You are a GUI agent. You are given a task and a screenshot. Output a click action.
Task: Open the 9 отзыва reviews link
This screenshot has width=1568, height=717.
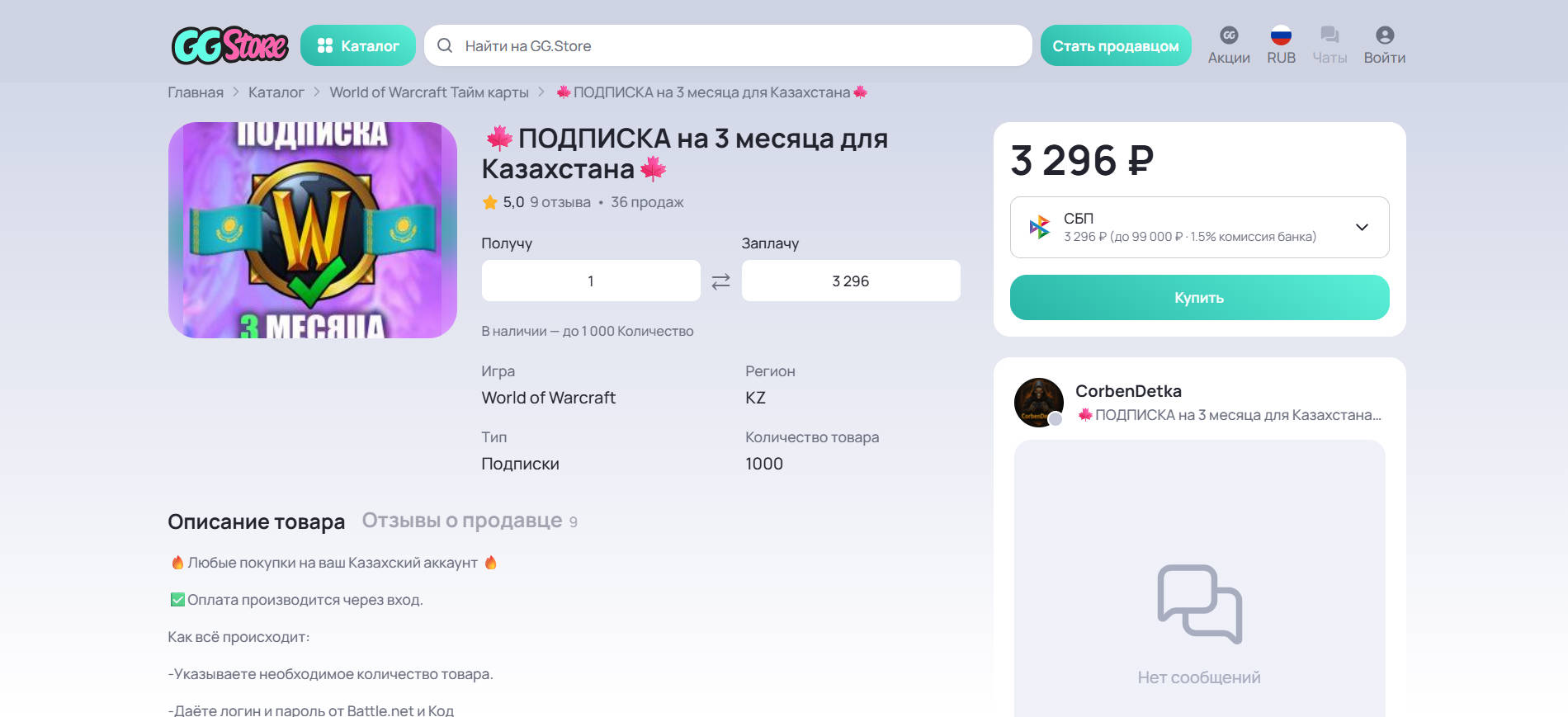[560, 202]
